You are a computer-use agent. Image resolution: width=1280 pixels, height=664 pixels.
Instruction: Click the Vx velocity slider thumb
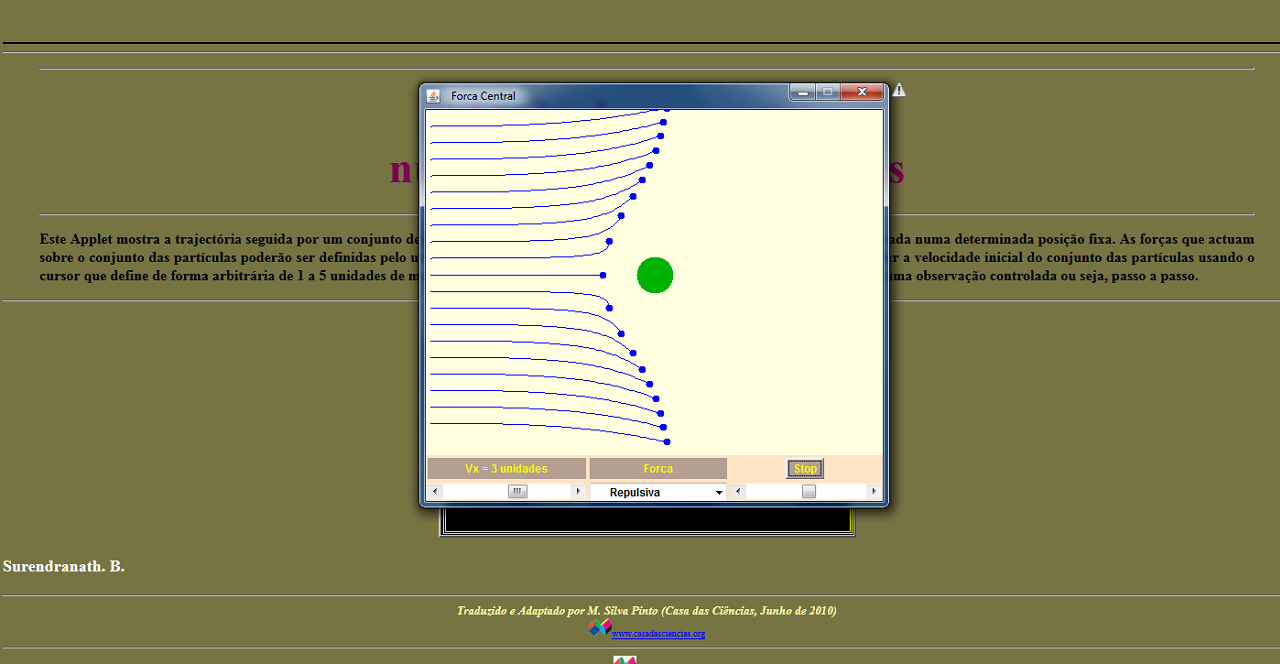coord(517,492)
